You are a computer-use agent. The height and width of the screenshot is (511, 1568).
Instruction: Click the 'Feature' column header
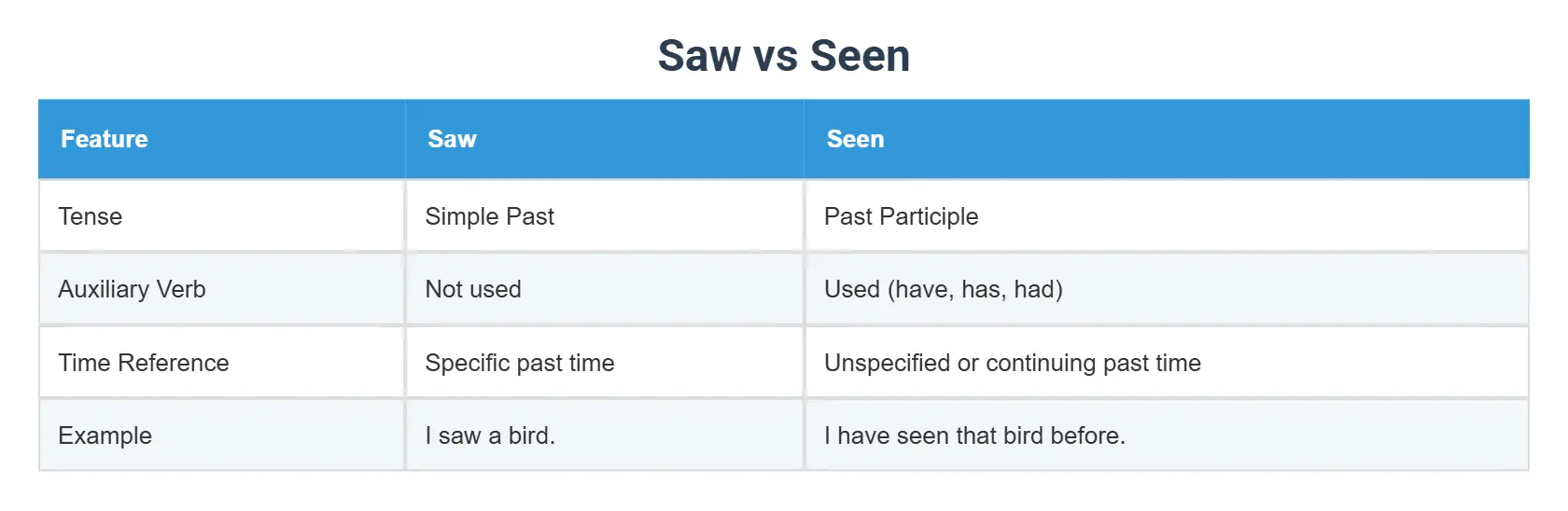point(105,139)
